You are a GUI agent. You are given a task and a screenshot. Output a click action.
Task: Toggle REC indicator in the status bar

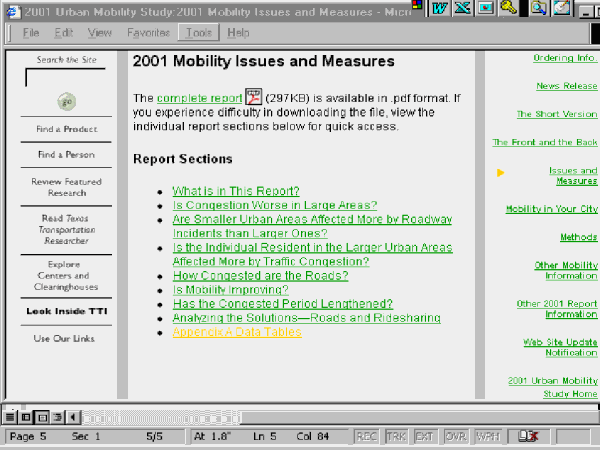coord(367,437)
